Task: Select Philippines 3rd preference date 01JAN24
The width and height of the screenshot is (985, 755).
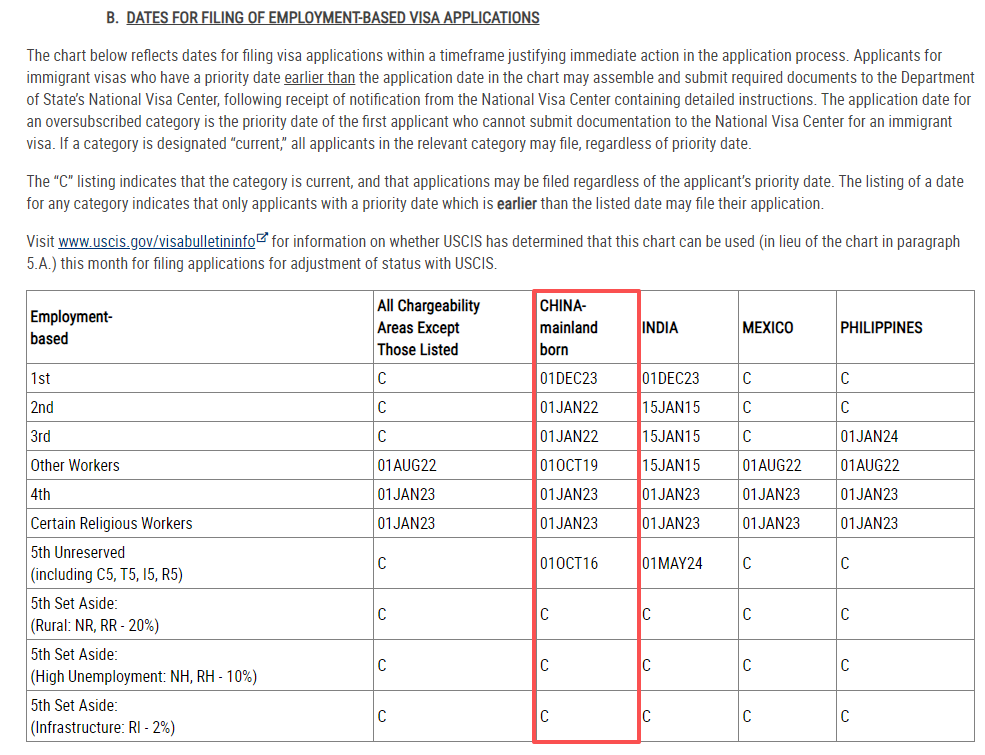Action: point(869,437)
